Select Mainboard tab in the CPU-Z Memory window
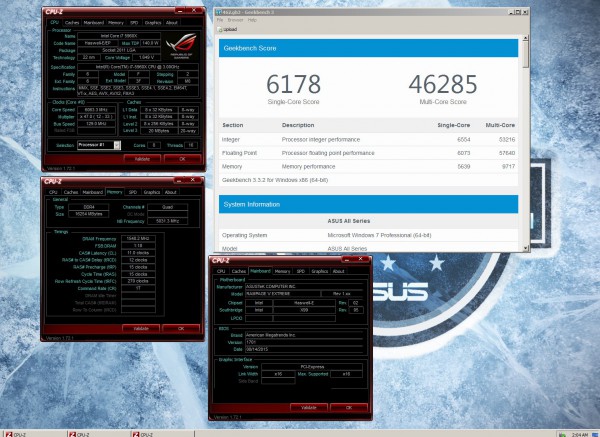 coord(93,192)
